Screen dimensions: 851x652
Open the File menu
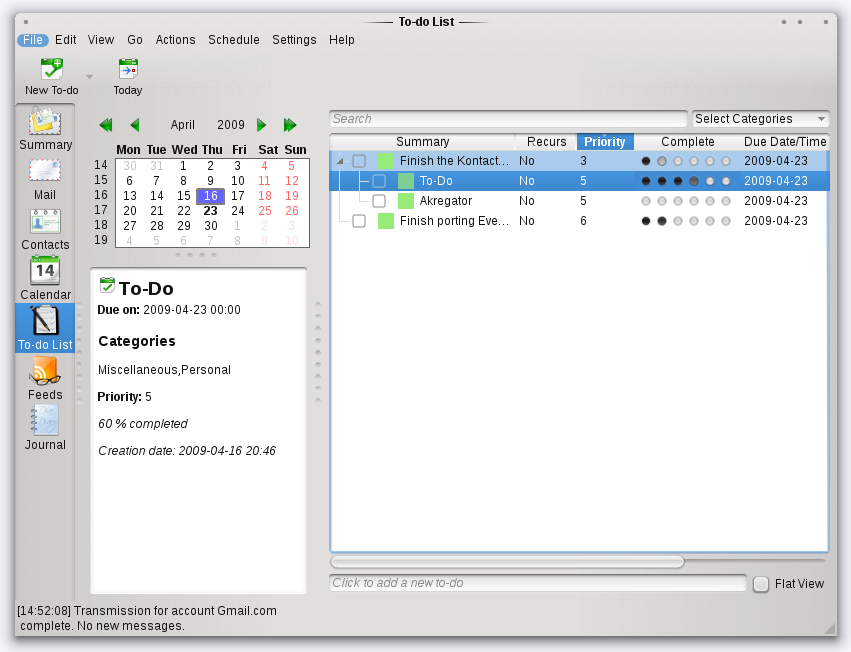(x=33, y=40)
